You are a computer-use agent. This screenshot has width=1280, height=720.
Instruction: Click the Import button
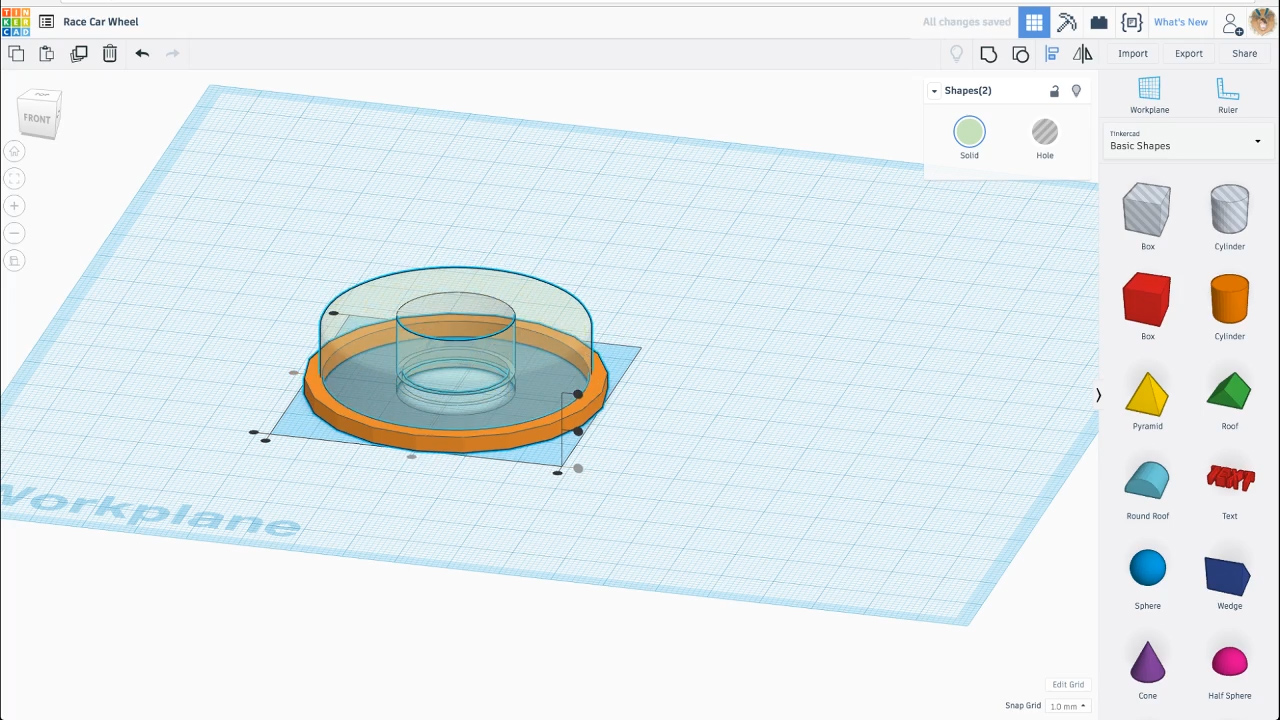(1133, 54)
